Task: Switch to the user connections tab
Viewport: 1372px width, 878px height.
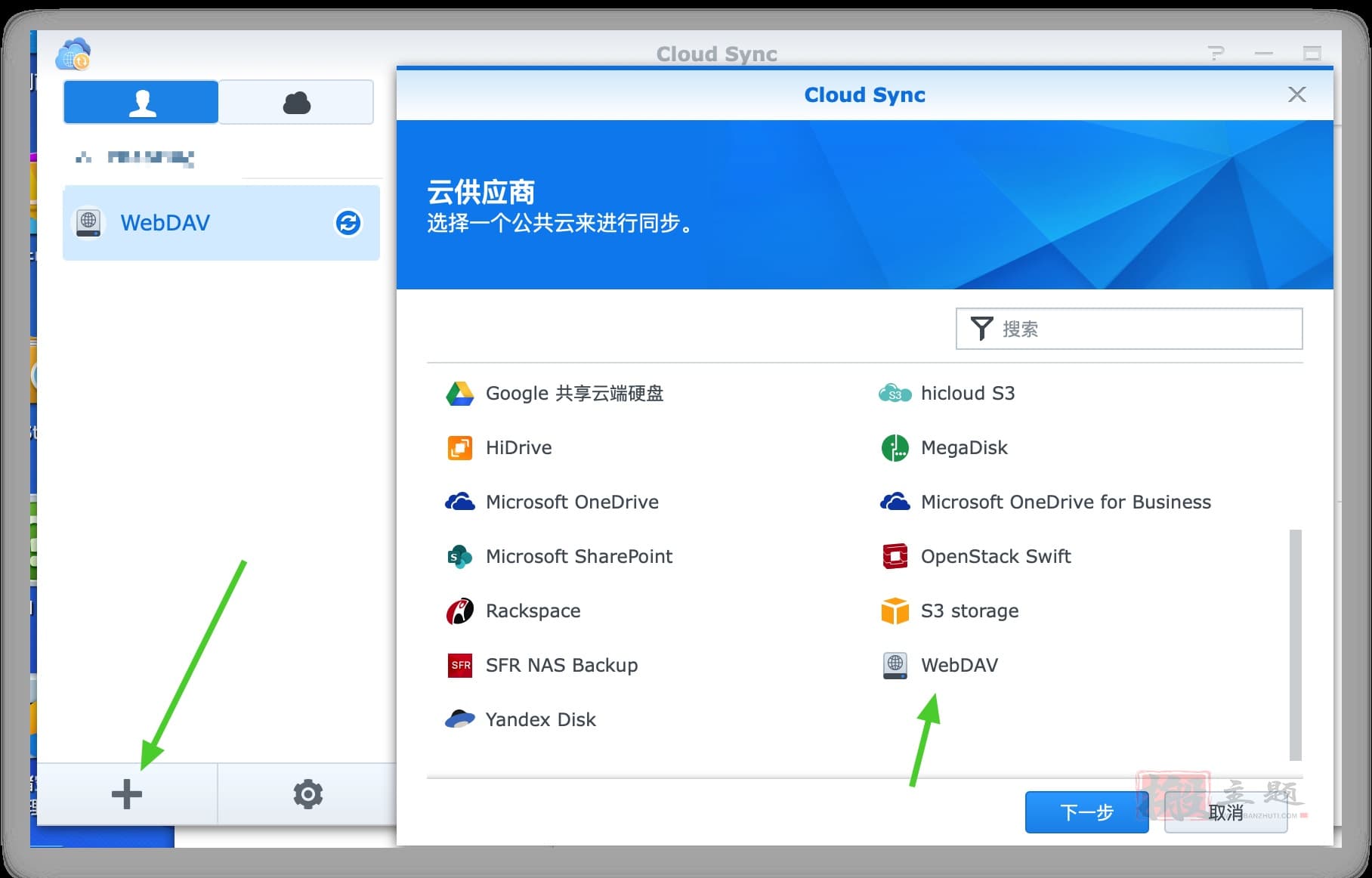Action: pyautogui.click(x=141, y=102)
